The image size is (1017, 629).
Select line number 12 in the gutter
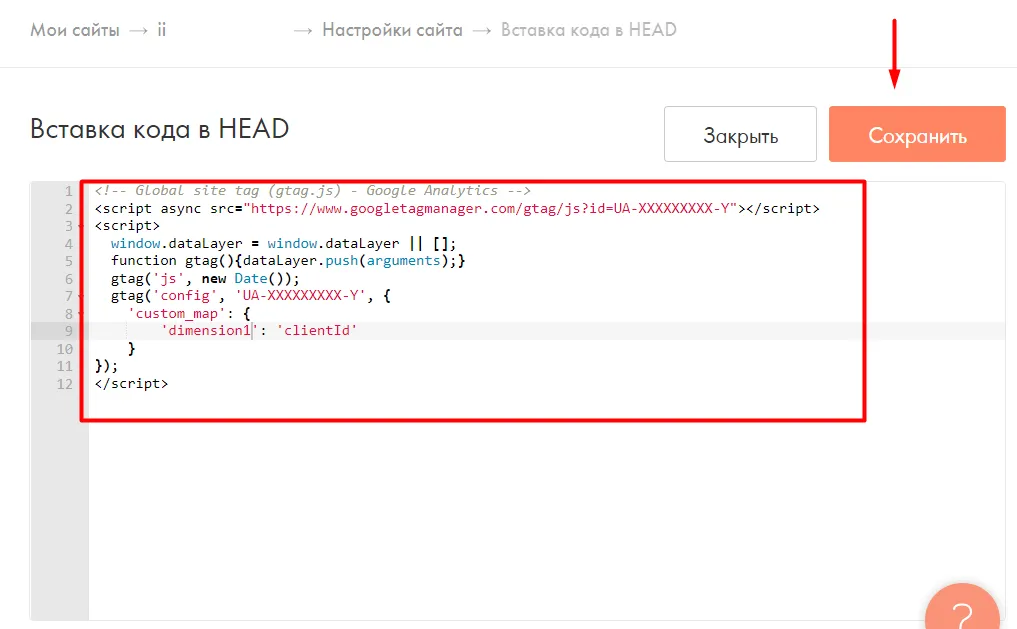click(x=64, y=384)
